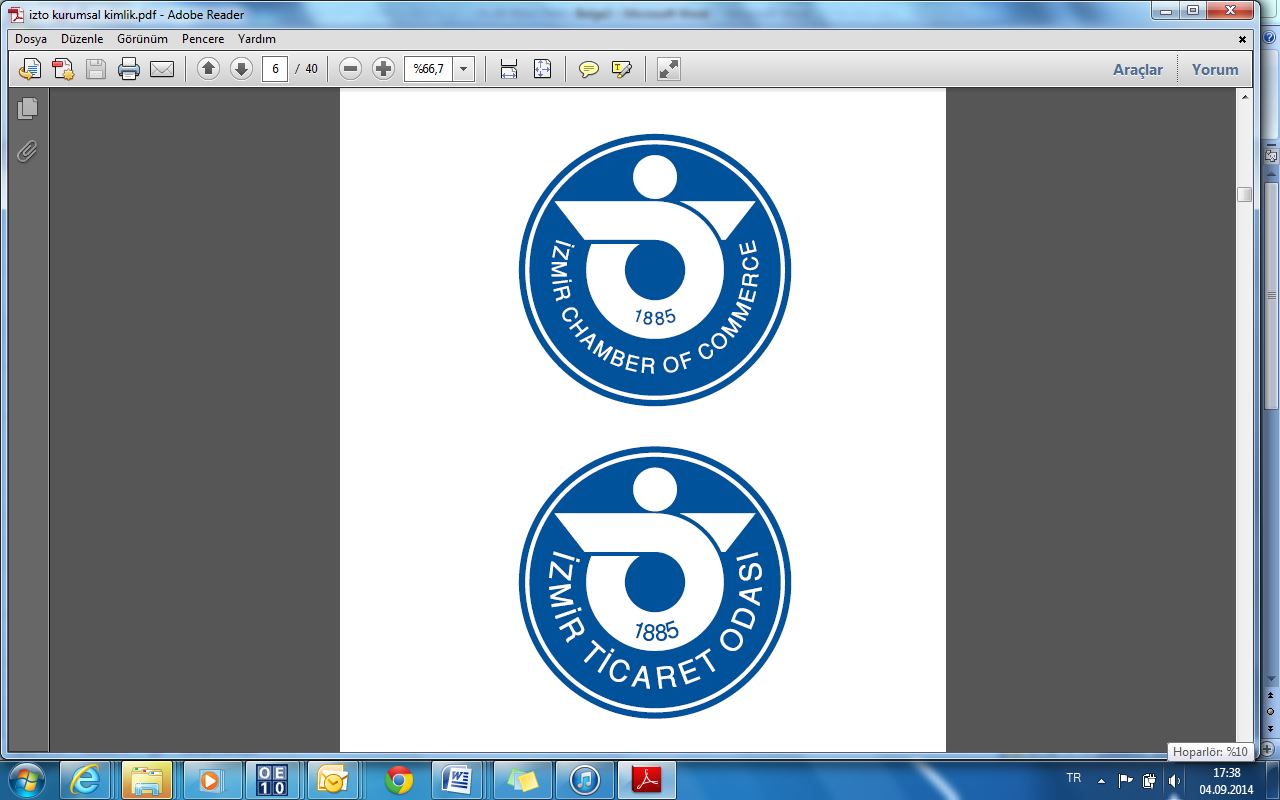Maximize the Adobe Reader window

1192,10
